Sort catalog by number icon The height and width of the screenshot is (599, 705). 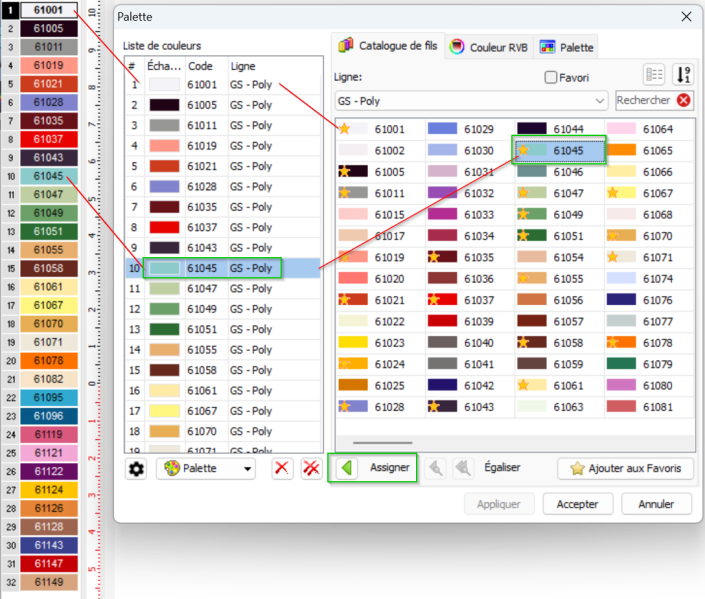click(x=683, y=75)
